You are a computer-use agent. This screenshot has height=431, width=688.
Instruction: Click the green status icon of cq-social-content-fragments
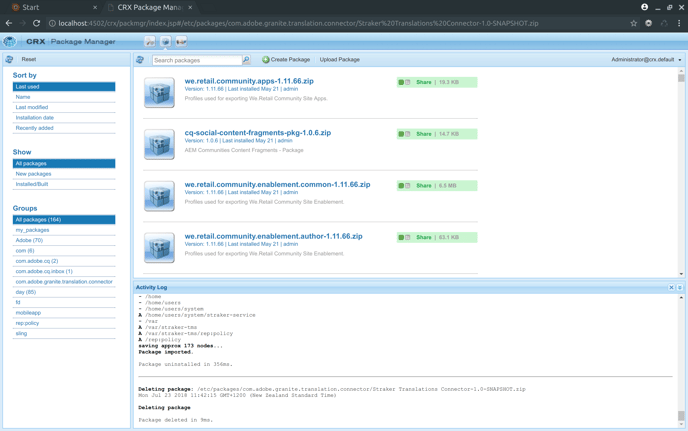[401, 134]
